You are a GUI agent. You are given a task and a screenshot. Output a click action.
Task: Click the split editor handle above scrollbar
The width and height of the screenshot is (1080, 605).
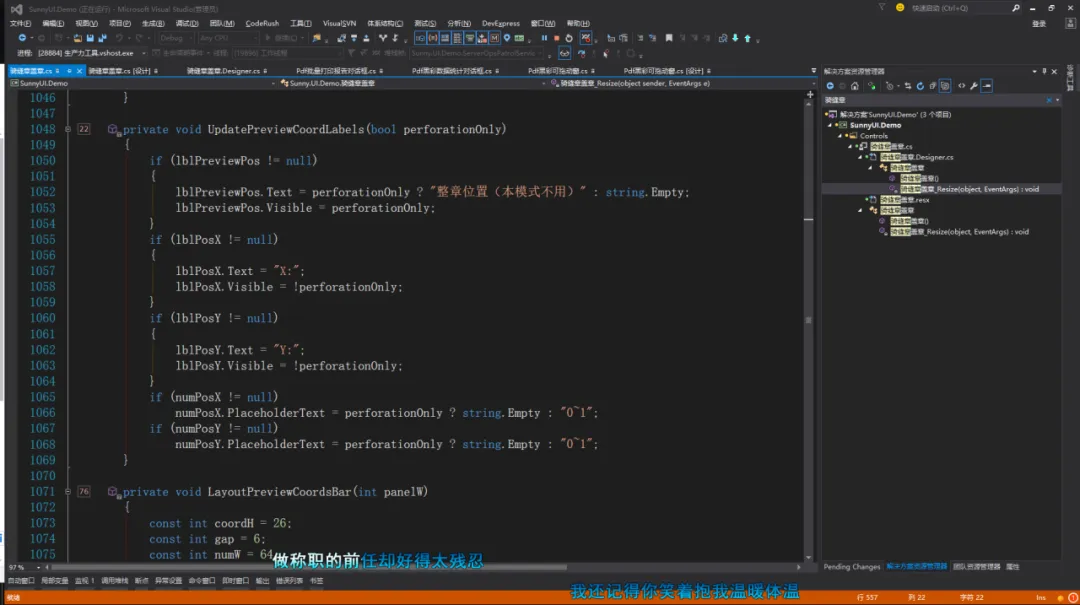tap(810, 94)
